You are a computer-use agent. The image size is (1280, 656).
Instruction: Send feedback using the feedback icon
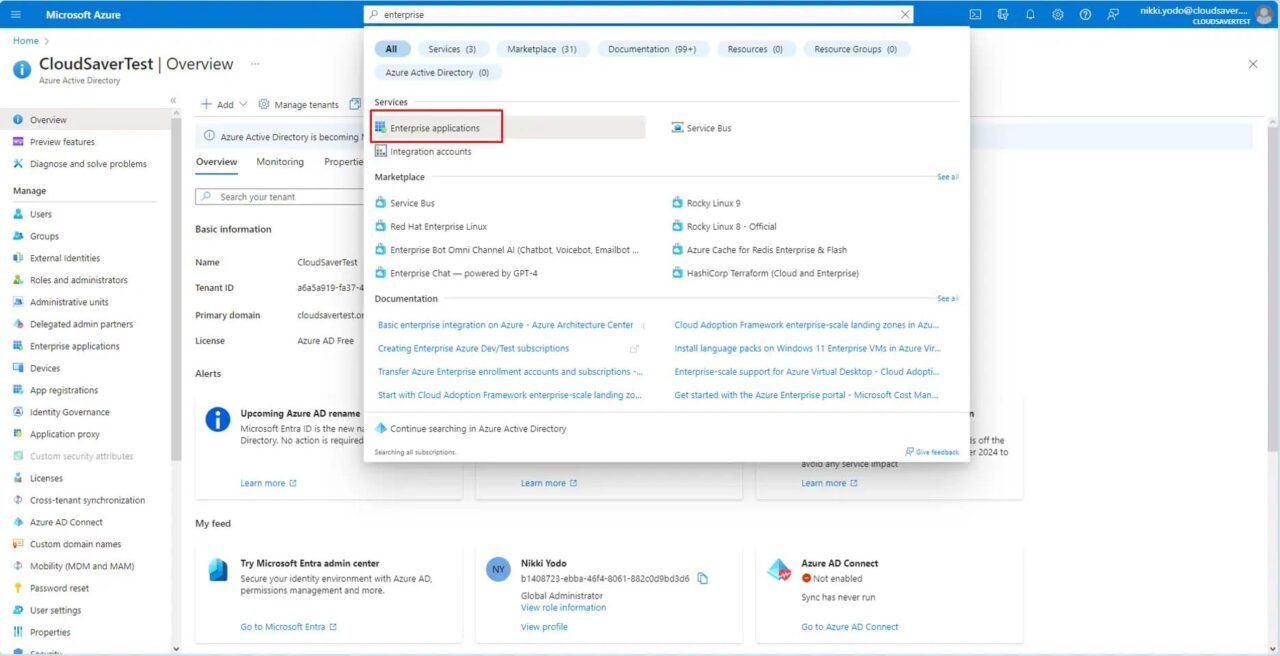pyautogui.click(x=1113, y=14)
